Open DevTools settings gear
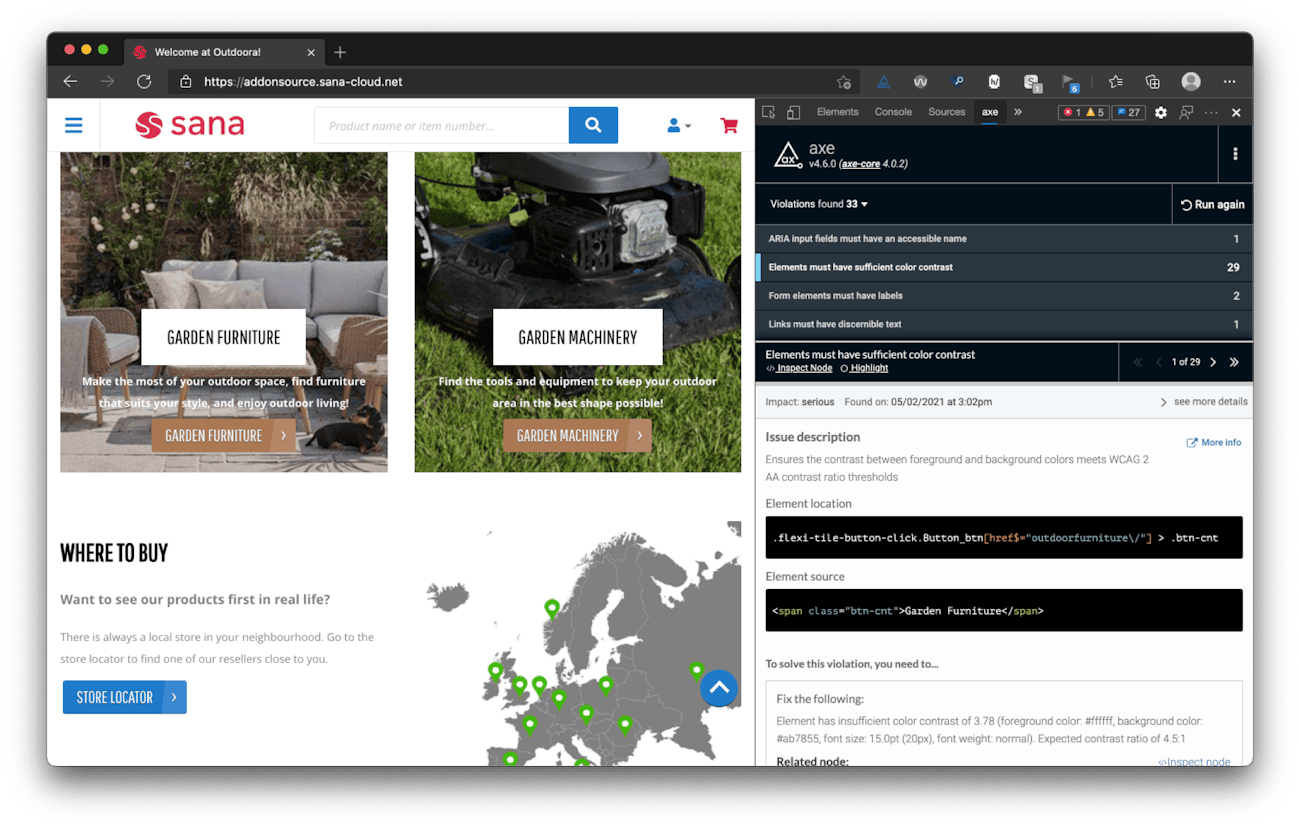This screenshot has width=1300, height=828. tap(1160, 112)
